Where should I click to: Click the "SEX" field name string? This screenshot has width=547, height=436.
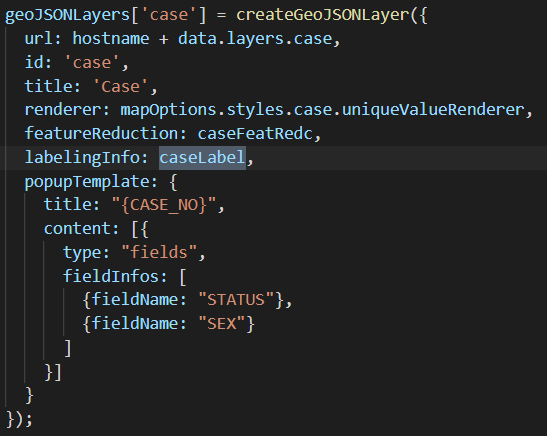pos(222,324)
